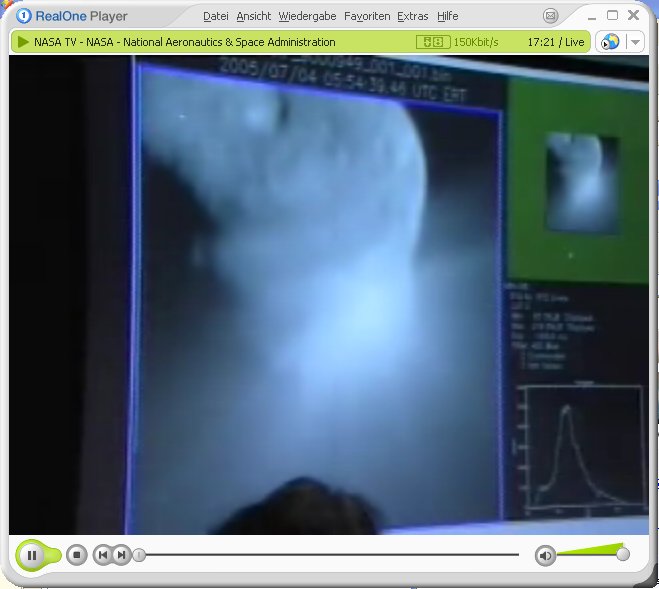
Task: Skip to the next clip
Action: pos(121,555)
